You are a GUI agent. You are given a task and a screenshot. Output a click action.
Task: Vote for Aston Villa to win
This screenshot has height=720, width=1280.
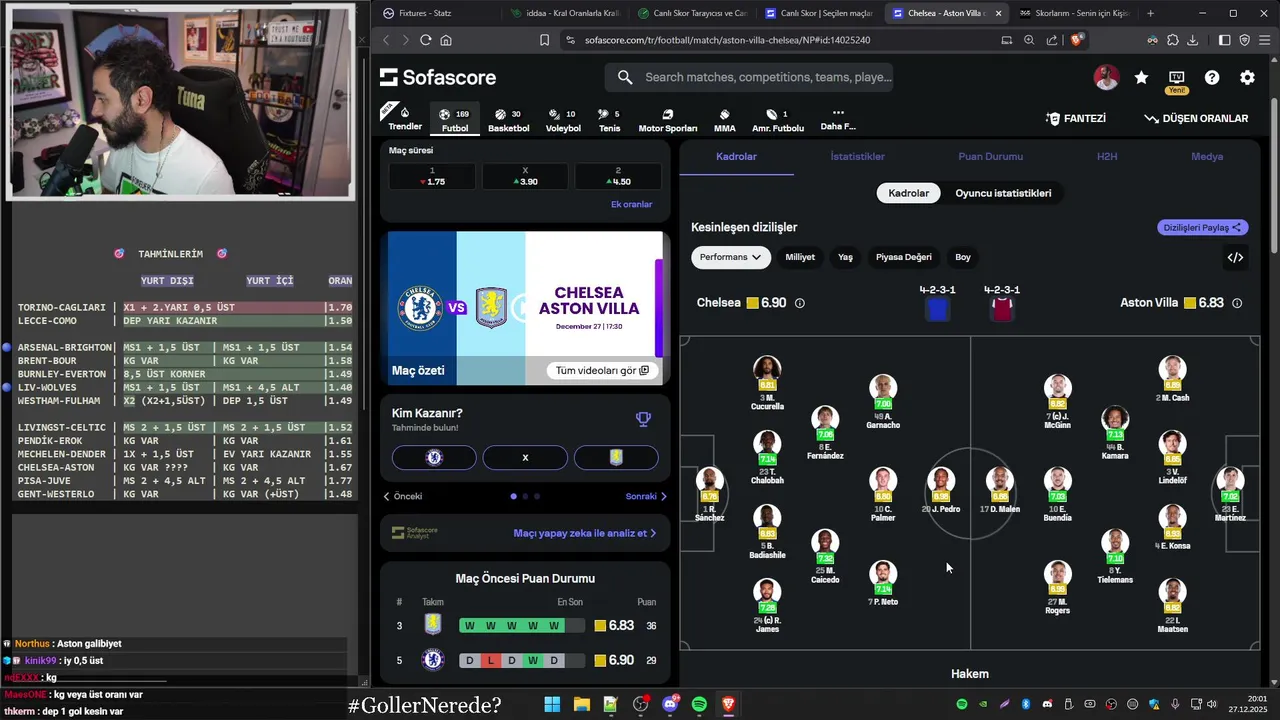tap(616, 457)
